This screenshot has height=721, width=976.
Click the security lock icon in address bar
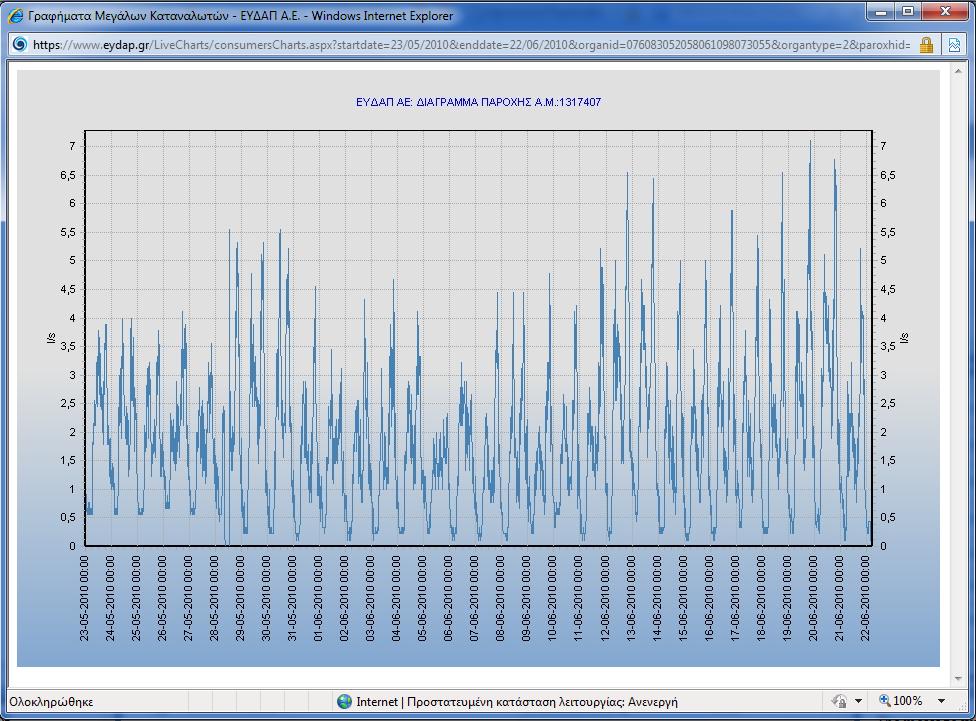pos(926,45)
